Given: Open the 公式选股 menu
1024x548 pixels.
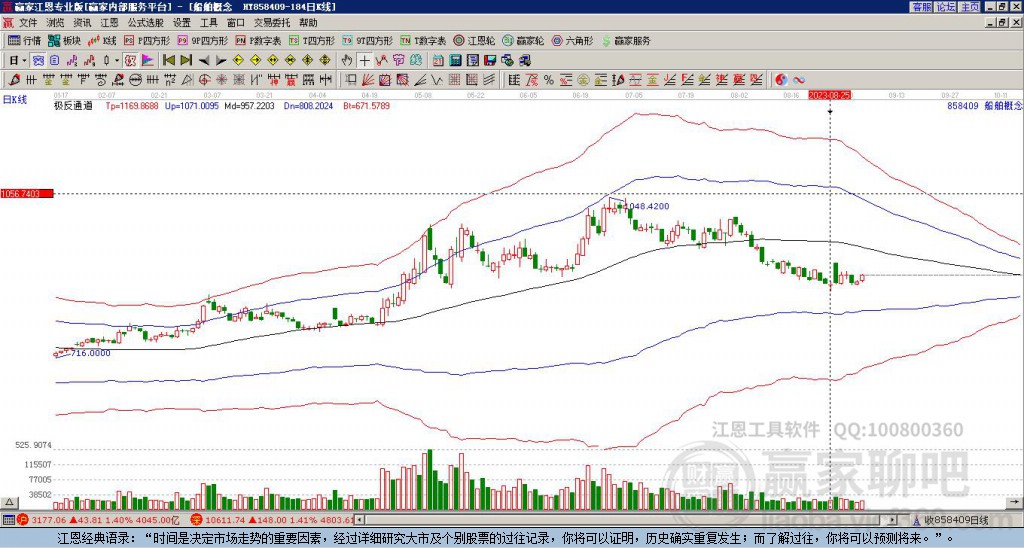Looking at the screenshot, I should click(146, 23).
